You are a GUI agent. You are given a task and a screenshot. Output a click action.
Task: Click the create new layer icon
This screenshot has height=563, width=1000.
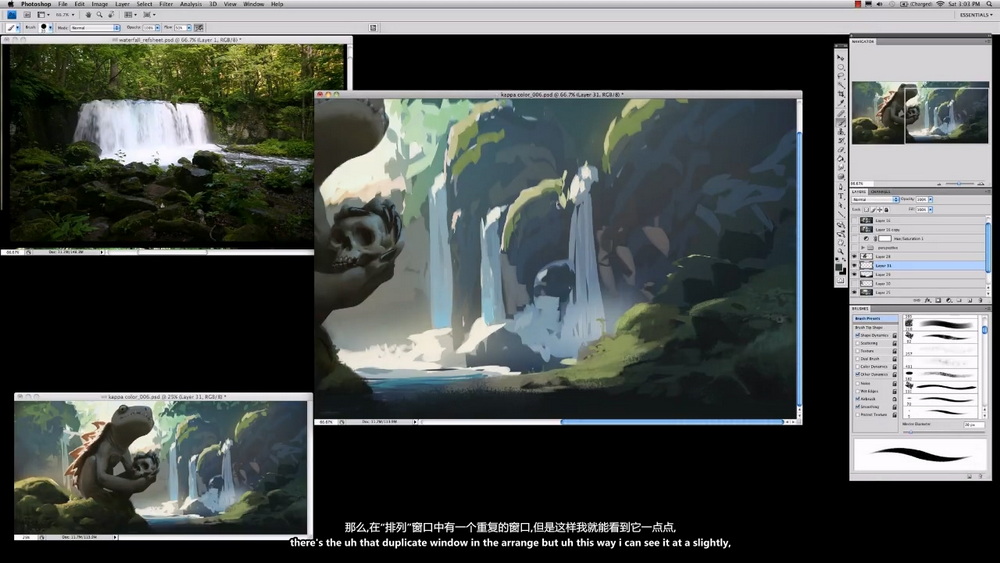pyautogui.click(x=969, y=300)
